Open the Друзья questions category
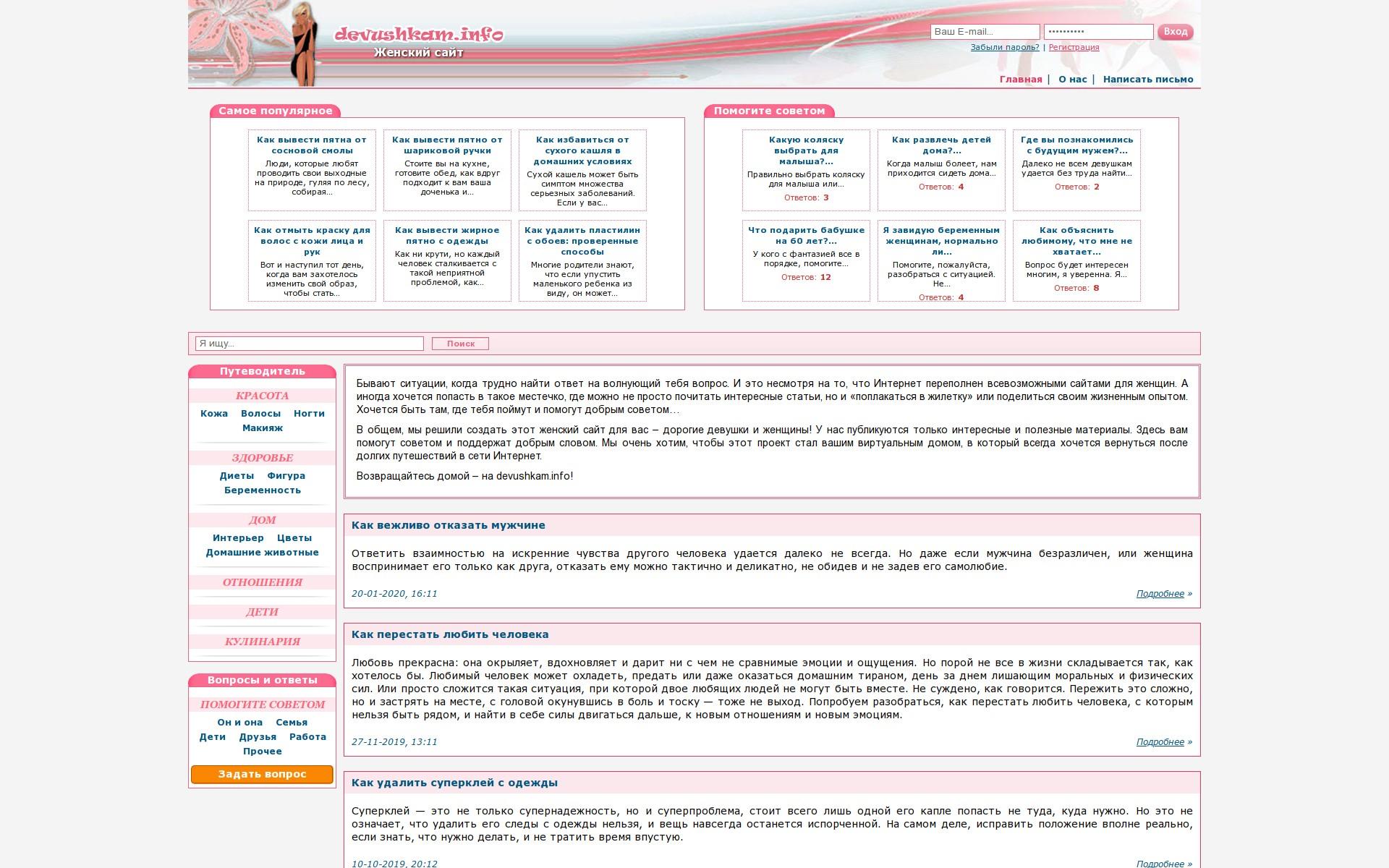Image resolution: width=1389 pixels, height=868 pixels. [258, 737]
